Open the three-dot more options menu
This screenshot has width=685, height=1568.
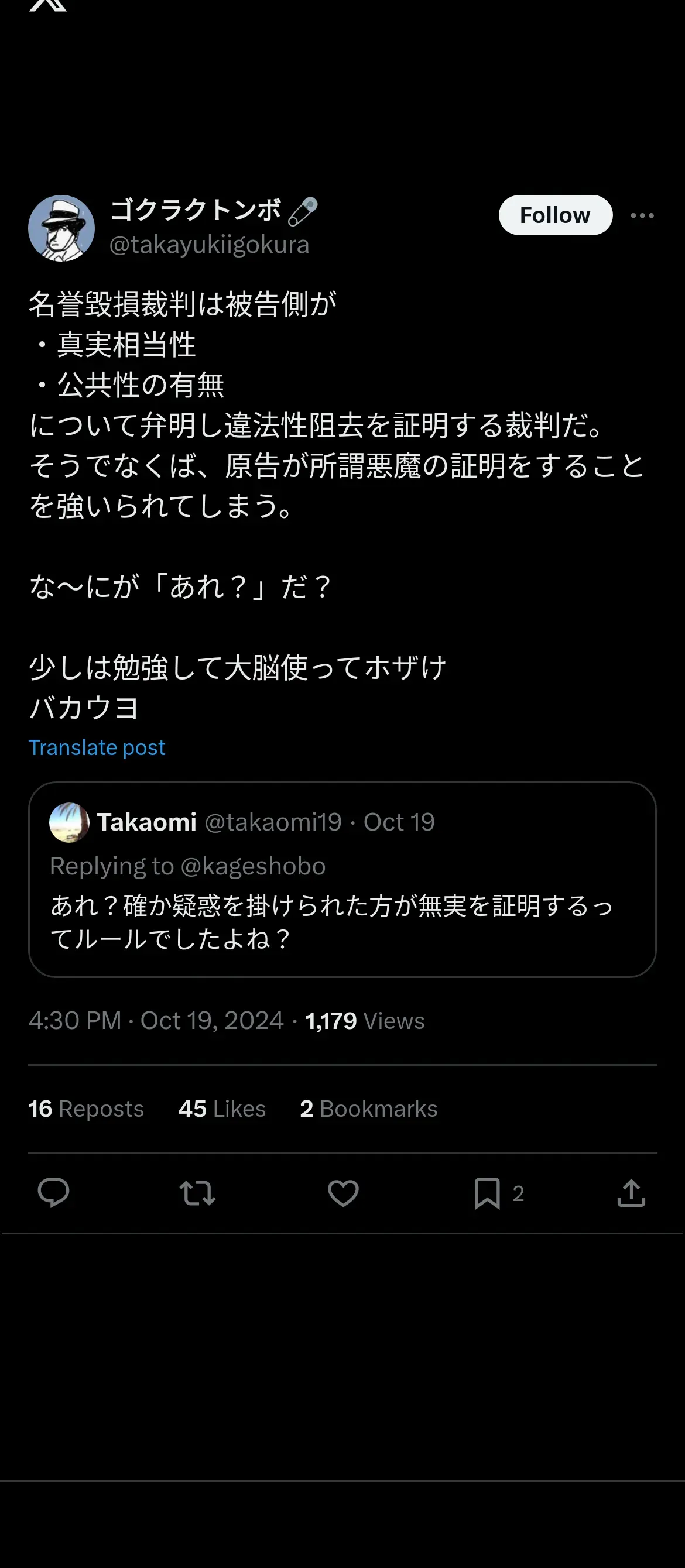pos(642,215)
